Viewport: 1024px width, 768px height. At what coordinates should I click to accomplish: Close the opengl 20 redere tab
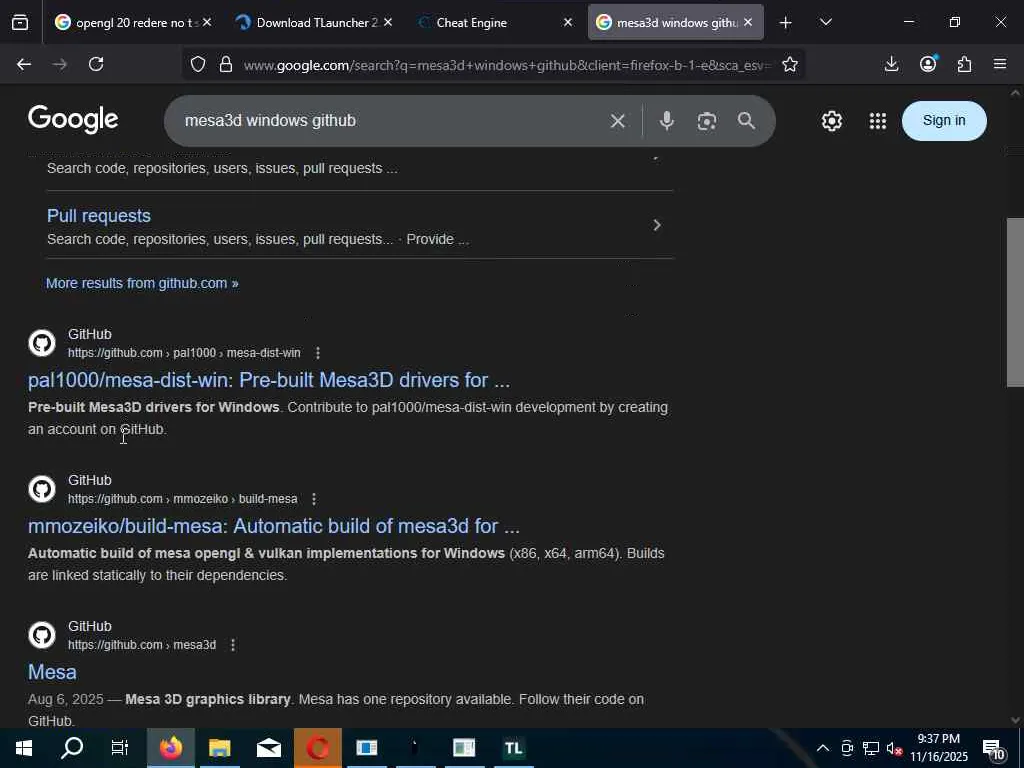pos(207,22)
